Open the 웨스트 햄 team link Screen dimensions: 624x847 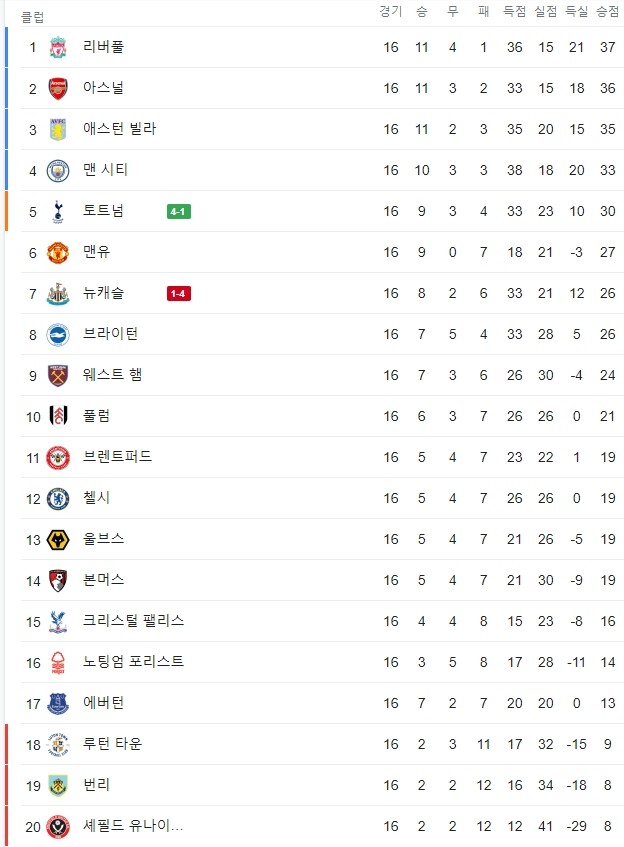tap(112, 375)
